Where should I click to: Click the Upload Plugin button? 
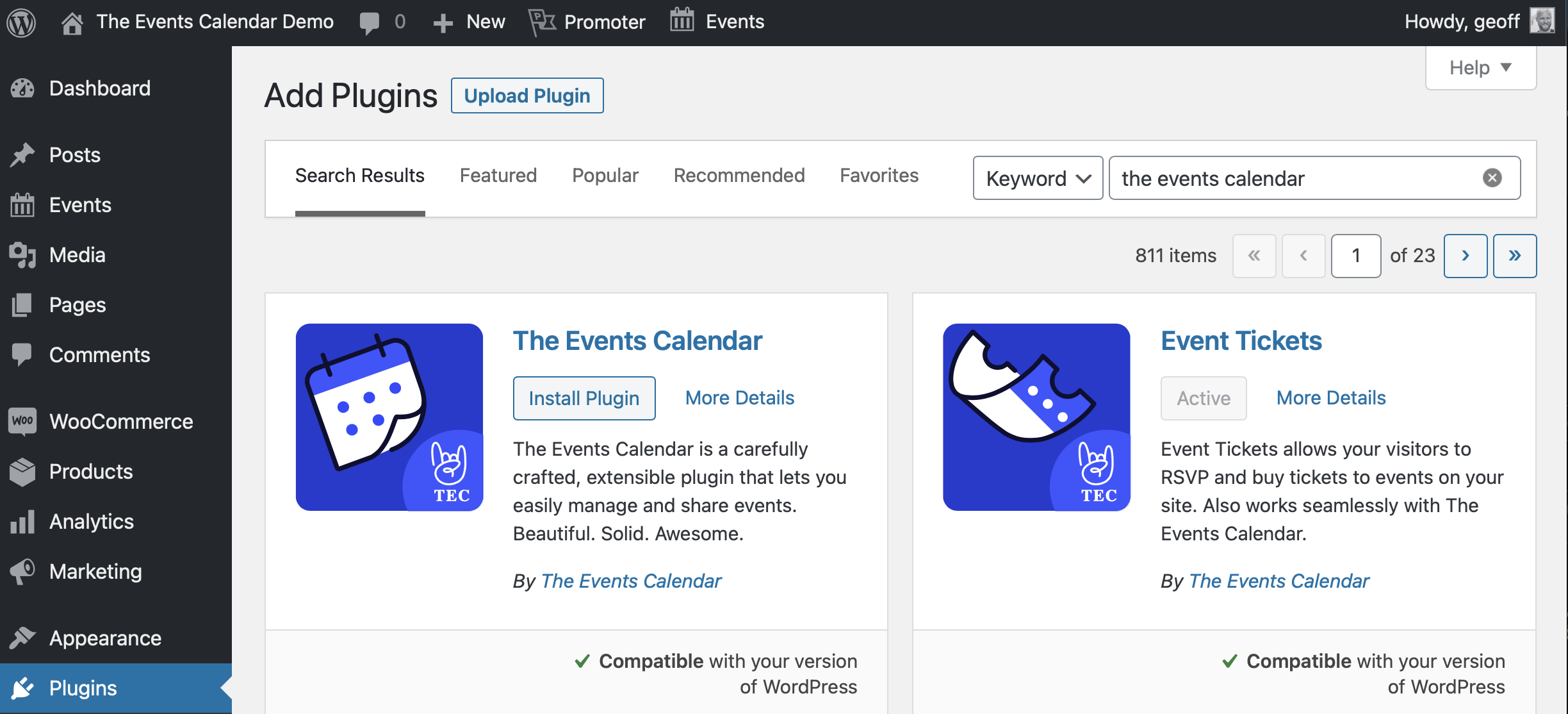pos(528,95)
